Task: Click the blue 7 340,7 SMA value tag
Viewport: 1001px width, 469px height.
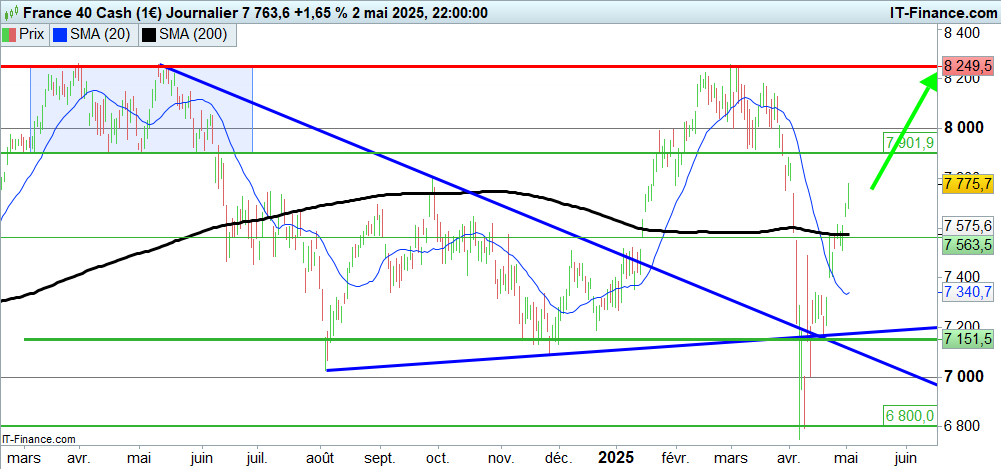Action: (x=967, y=292)
